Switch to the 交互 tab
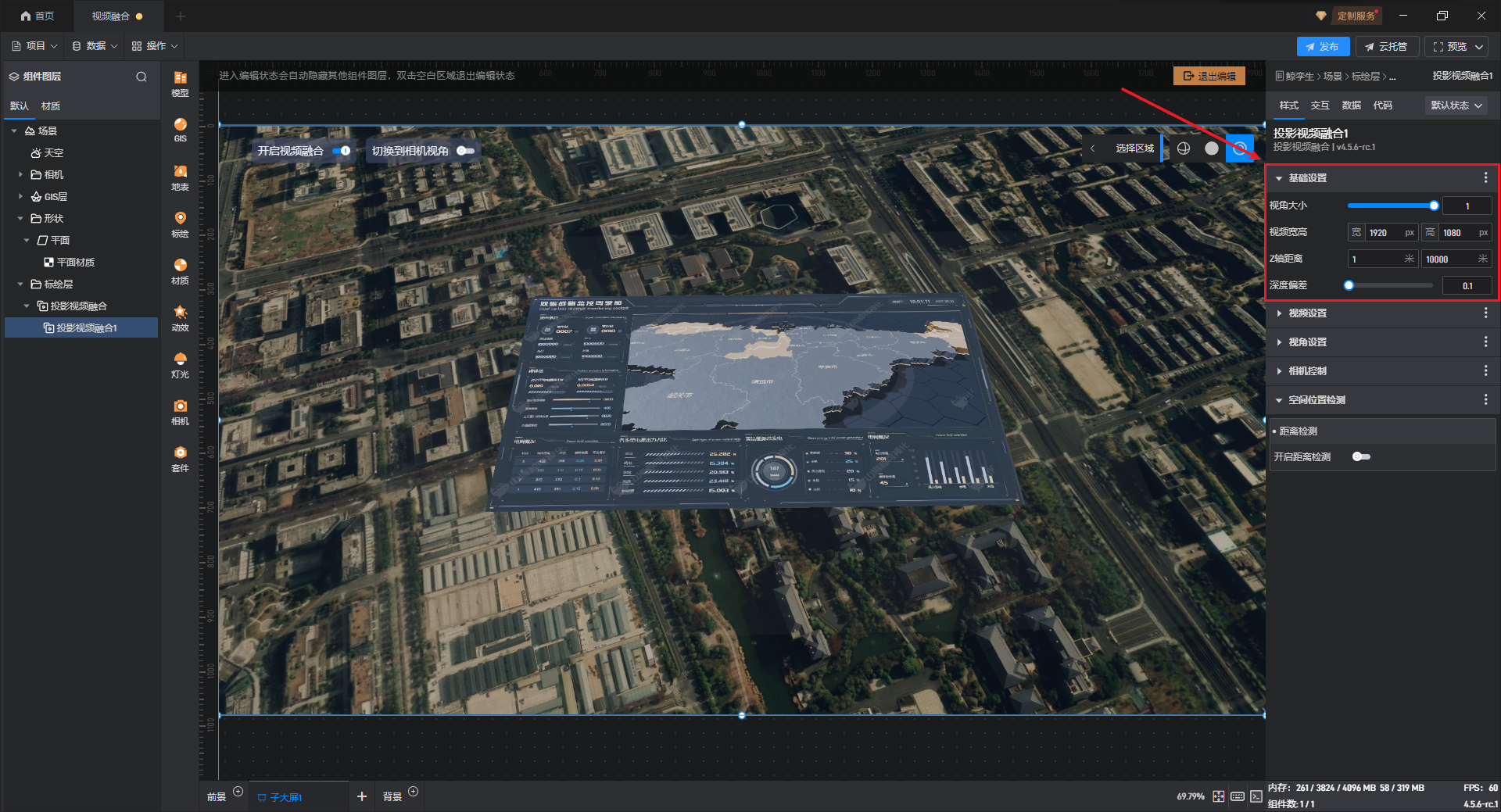This screenshot has width=1501, height=812. pyautogui.click(x=1320, y=106)
